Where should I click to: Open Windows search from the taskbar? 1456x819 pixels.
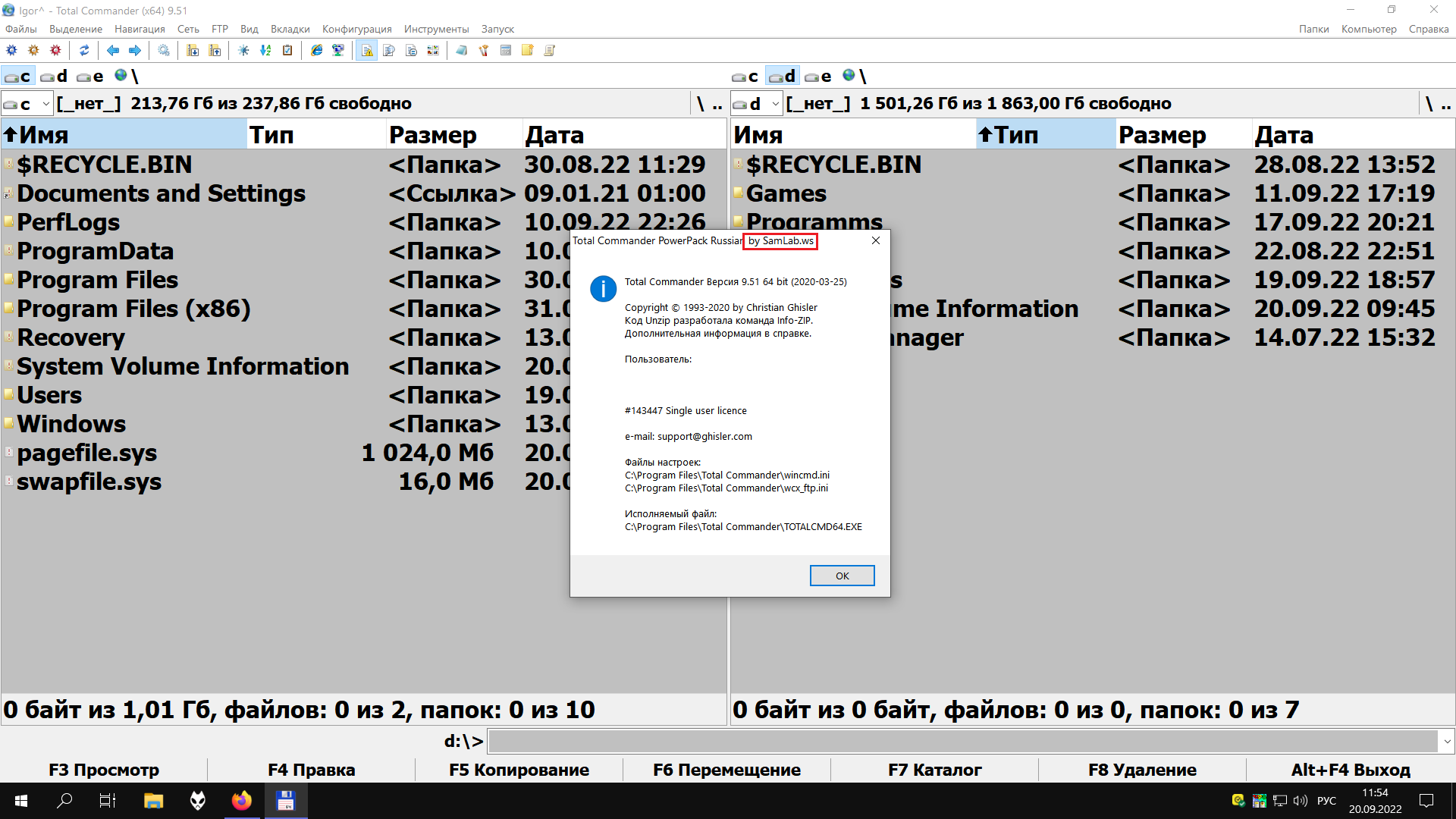click(64, 801)
